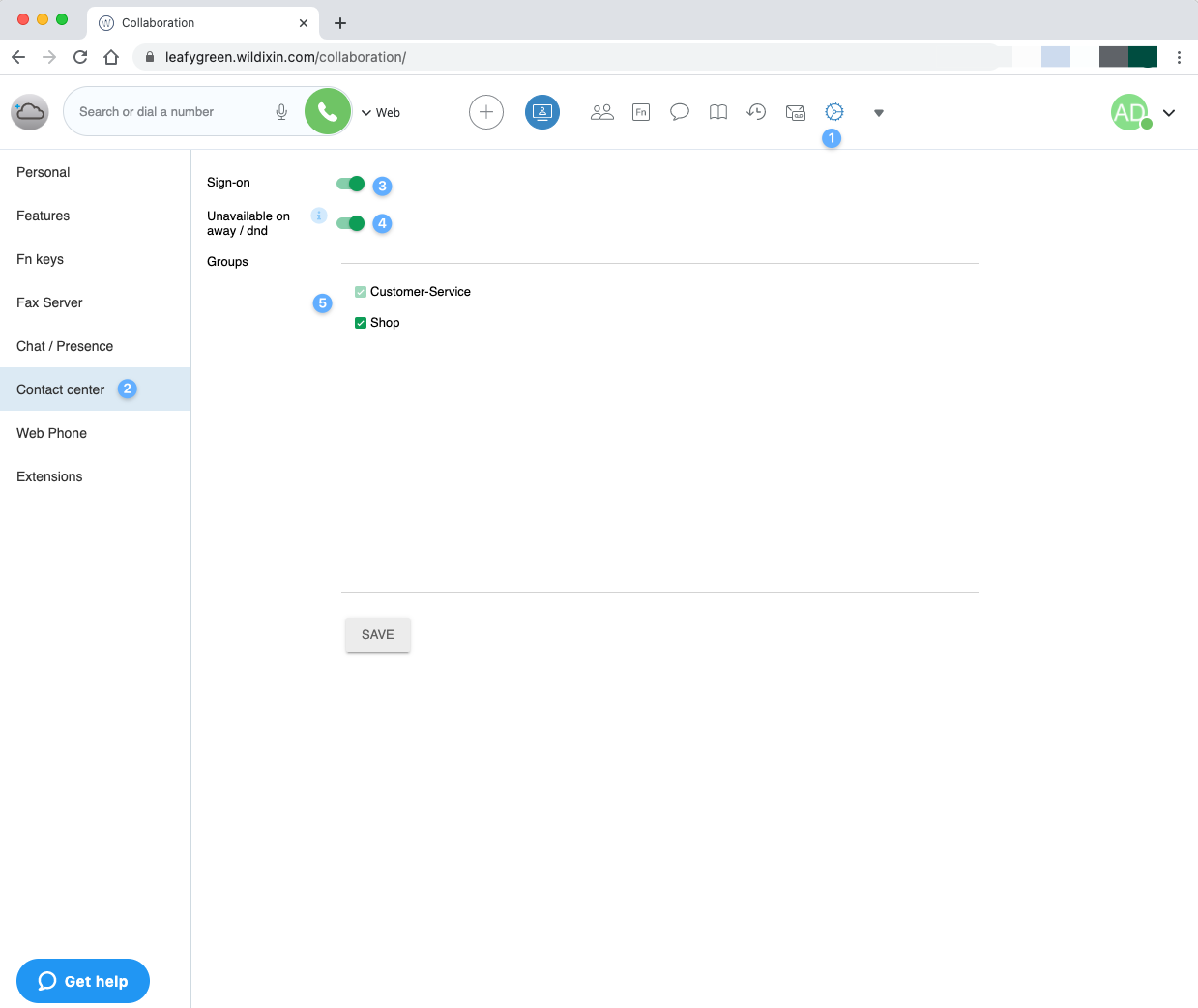Screen dimensions: 1198x1008
Task: Select Web Phone in settings sidebar
Action: coord(52,433)
